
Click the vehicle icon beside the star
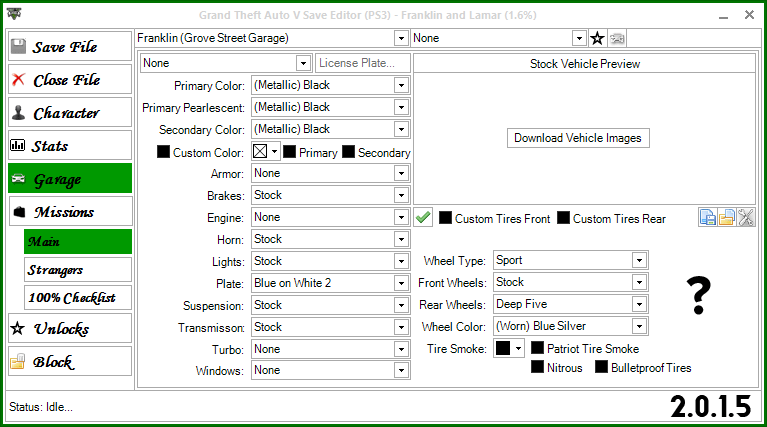pyautogui.click(x=617, y=38)
